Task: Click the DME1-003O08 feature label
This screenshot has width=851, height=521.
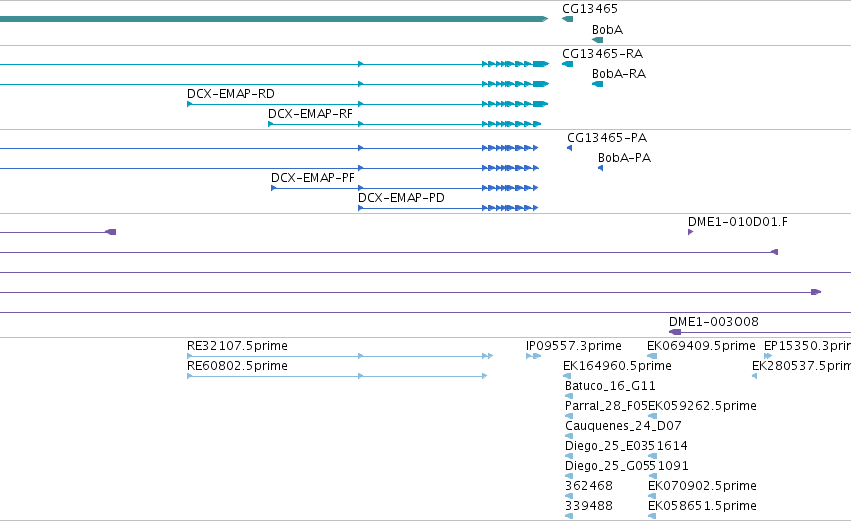Action: click(714, 322)
